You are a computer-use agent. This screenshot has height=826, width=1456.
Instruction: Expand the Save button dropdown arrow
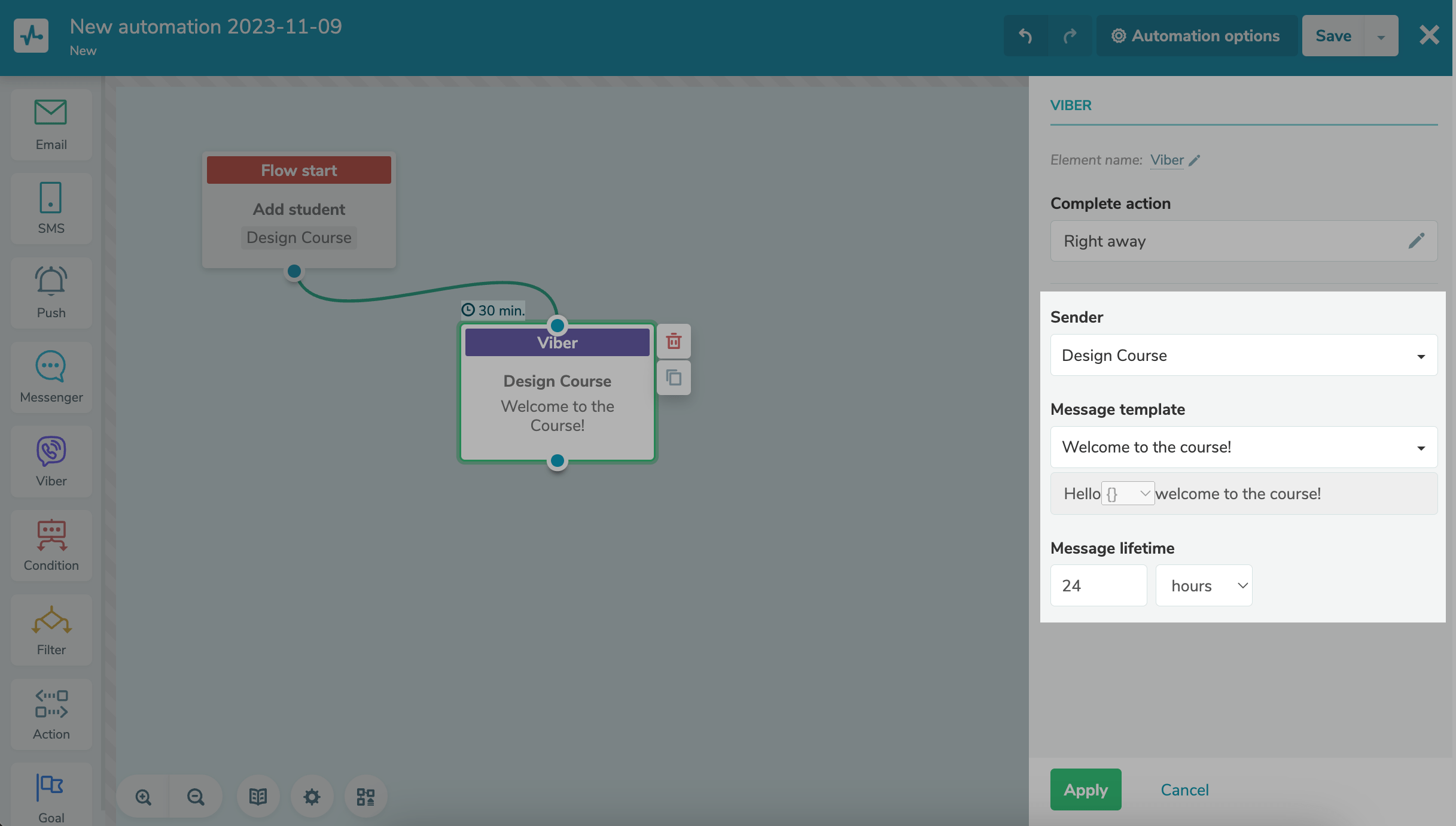click(1381, 37)
